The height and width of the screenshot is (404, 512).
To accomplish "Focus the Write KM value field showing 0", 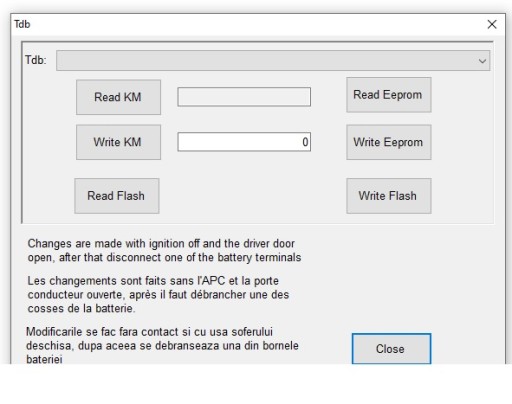I will (x=244, y=142).
